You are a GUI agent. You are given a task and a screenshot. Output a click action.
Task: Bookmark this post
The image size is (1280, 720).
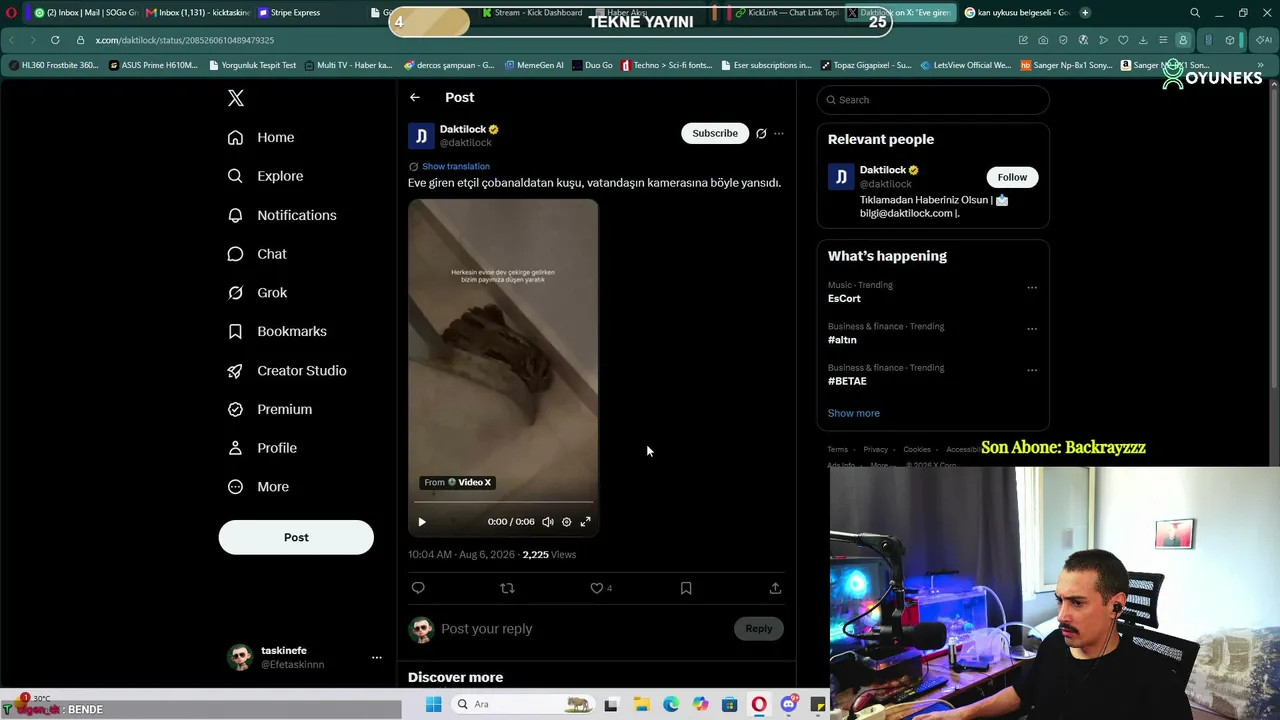686,588
